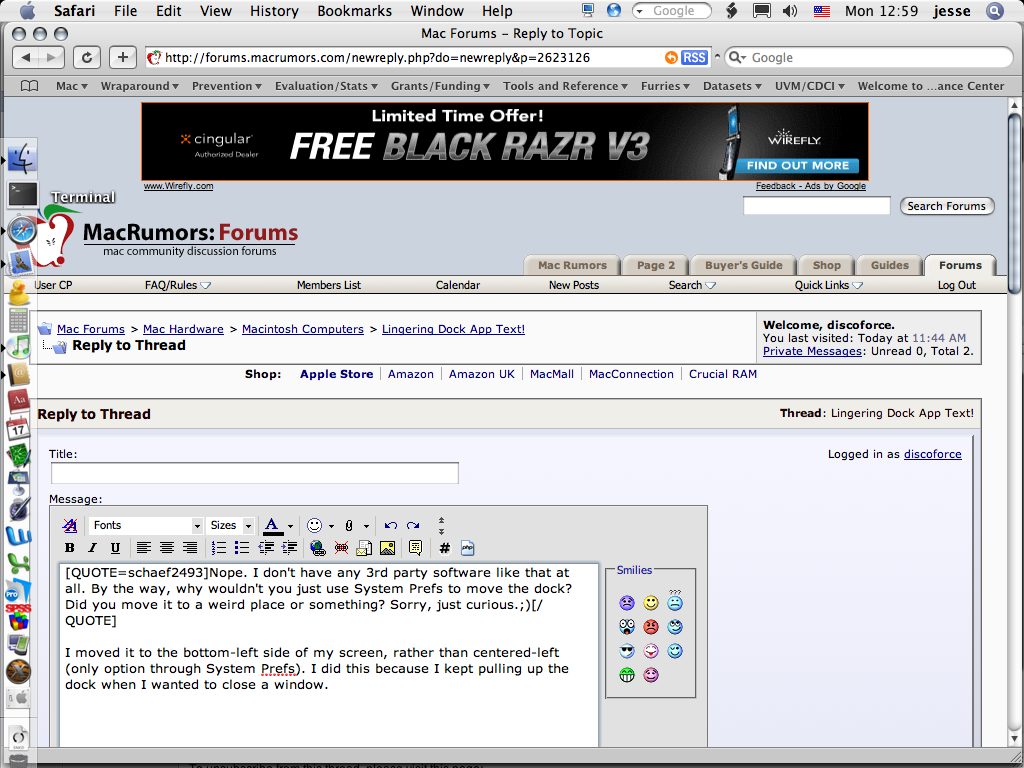
Task: Click Log Out in the navbar
Action: click(x=956, y=285)
